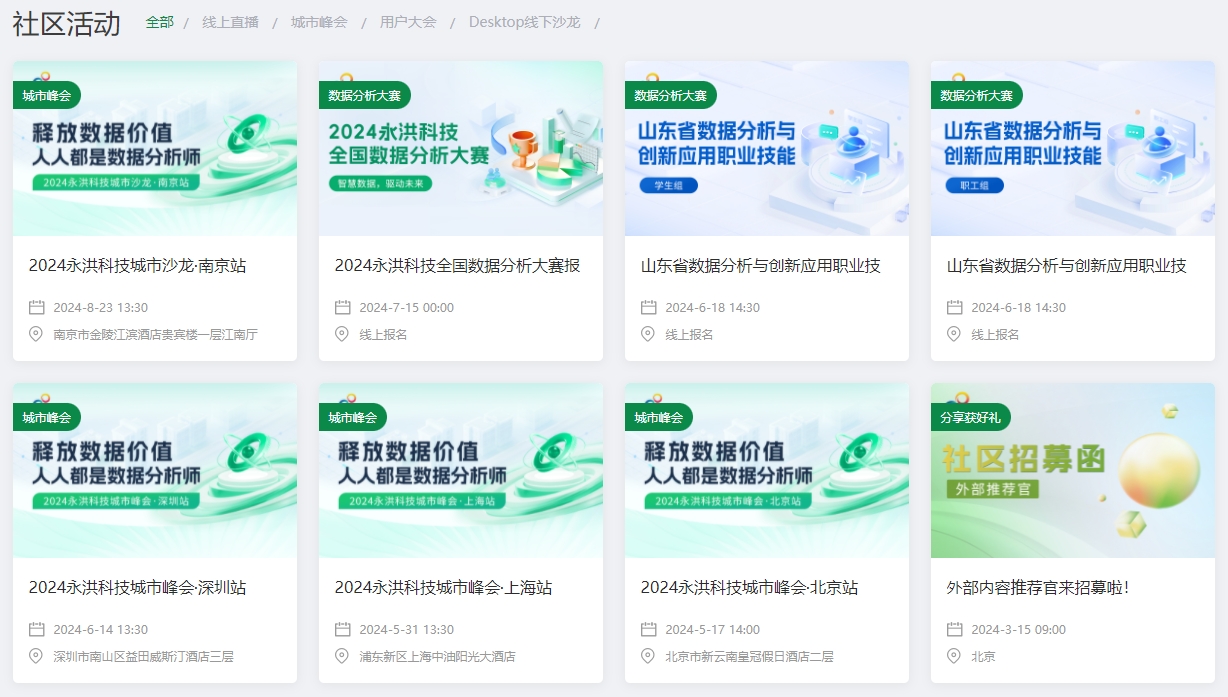Click location pin beside 浦东新区上海中油阳光大酒店

[343, 657]
